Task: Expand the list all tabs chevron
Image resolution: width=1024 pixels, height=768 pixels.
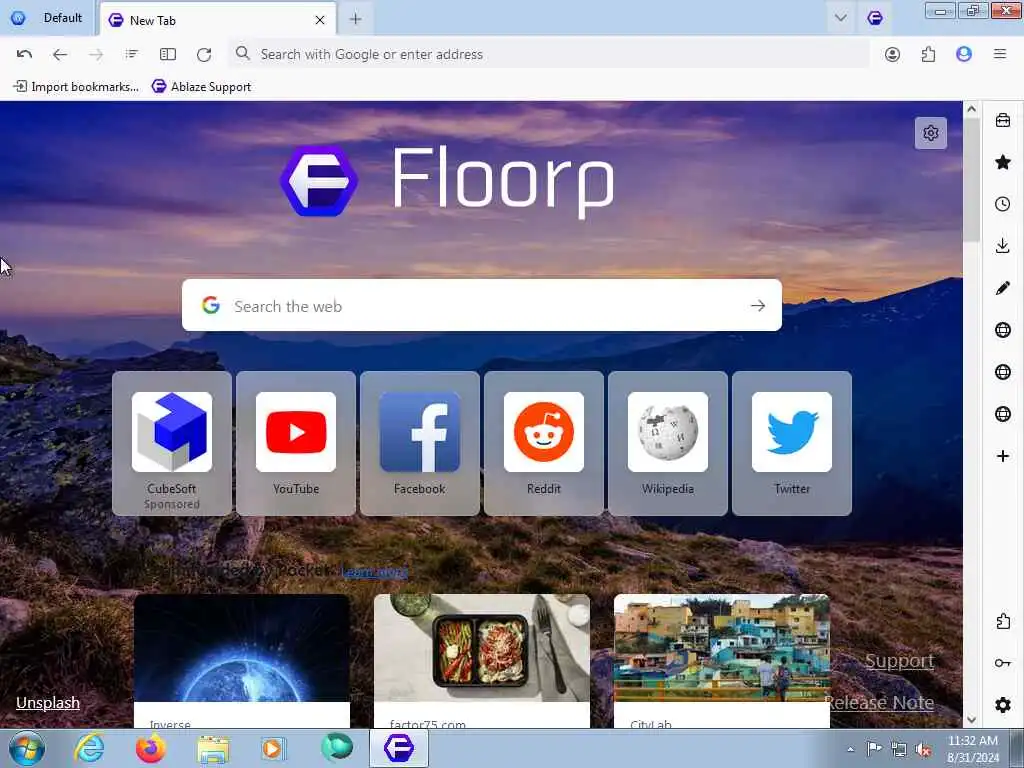Action: coord(840,18)
